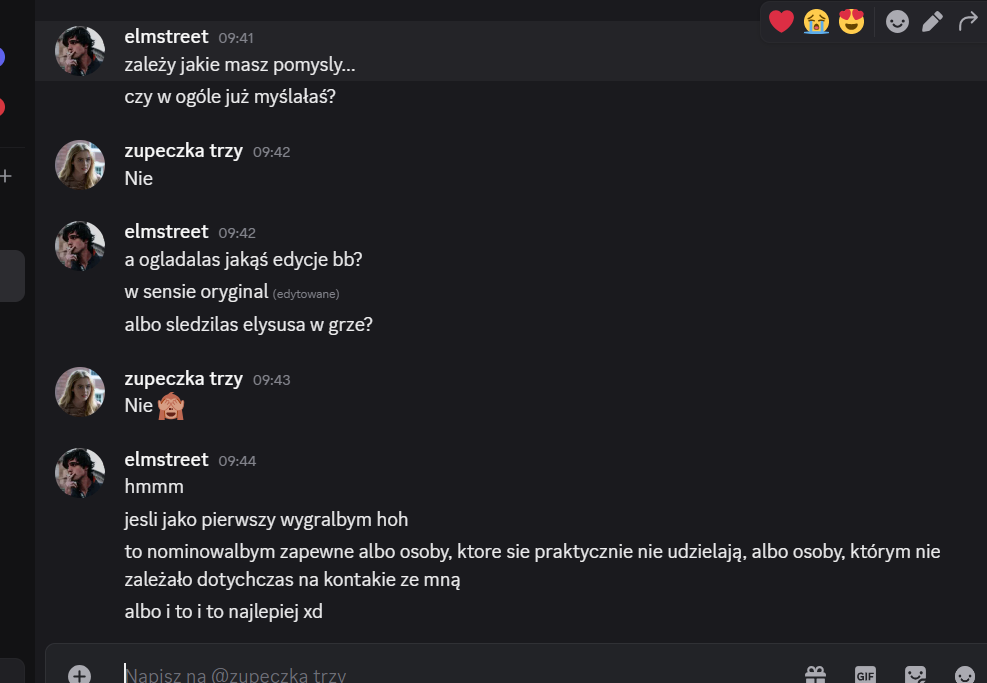Image resolution: width=987 pixels, height=683 pixels.
Task: React with the heart-eyes emoji
Action: coord(851,21)
